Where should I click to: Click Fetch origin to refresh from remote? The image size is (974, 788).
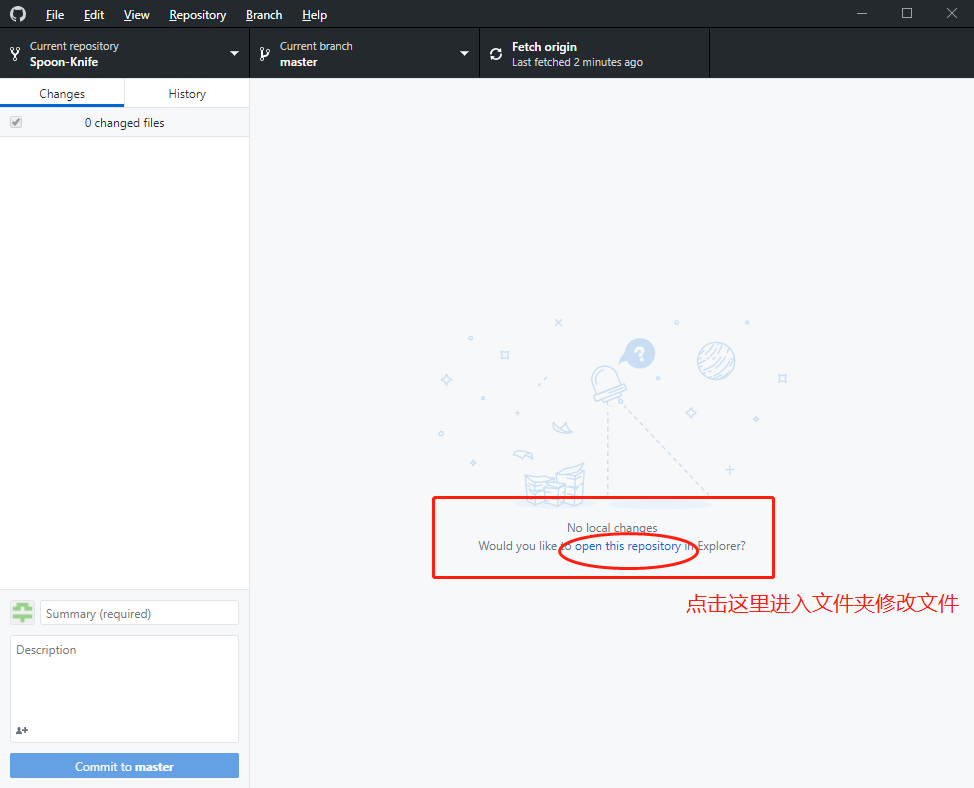[547, 46]
